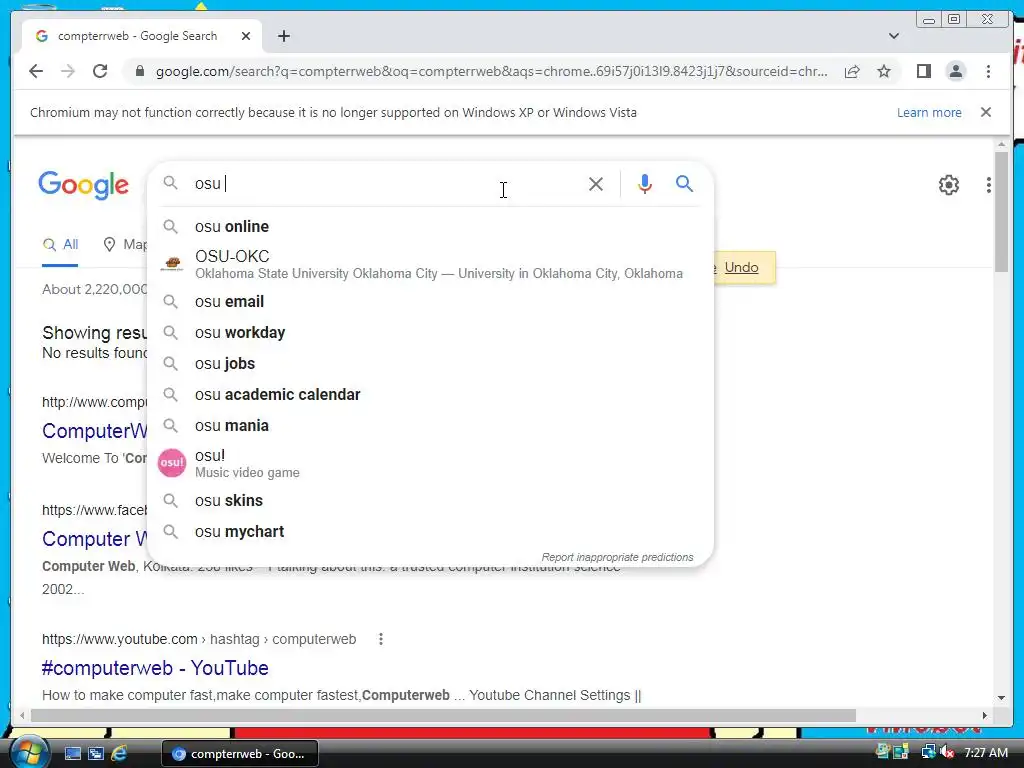Click the compterrweb taskbar button
This screenshot has height=768, width=1024.
pyautogui.click(x=240, y=754)
